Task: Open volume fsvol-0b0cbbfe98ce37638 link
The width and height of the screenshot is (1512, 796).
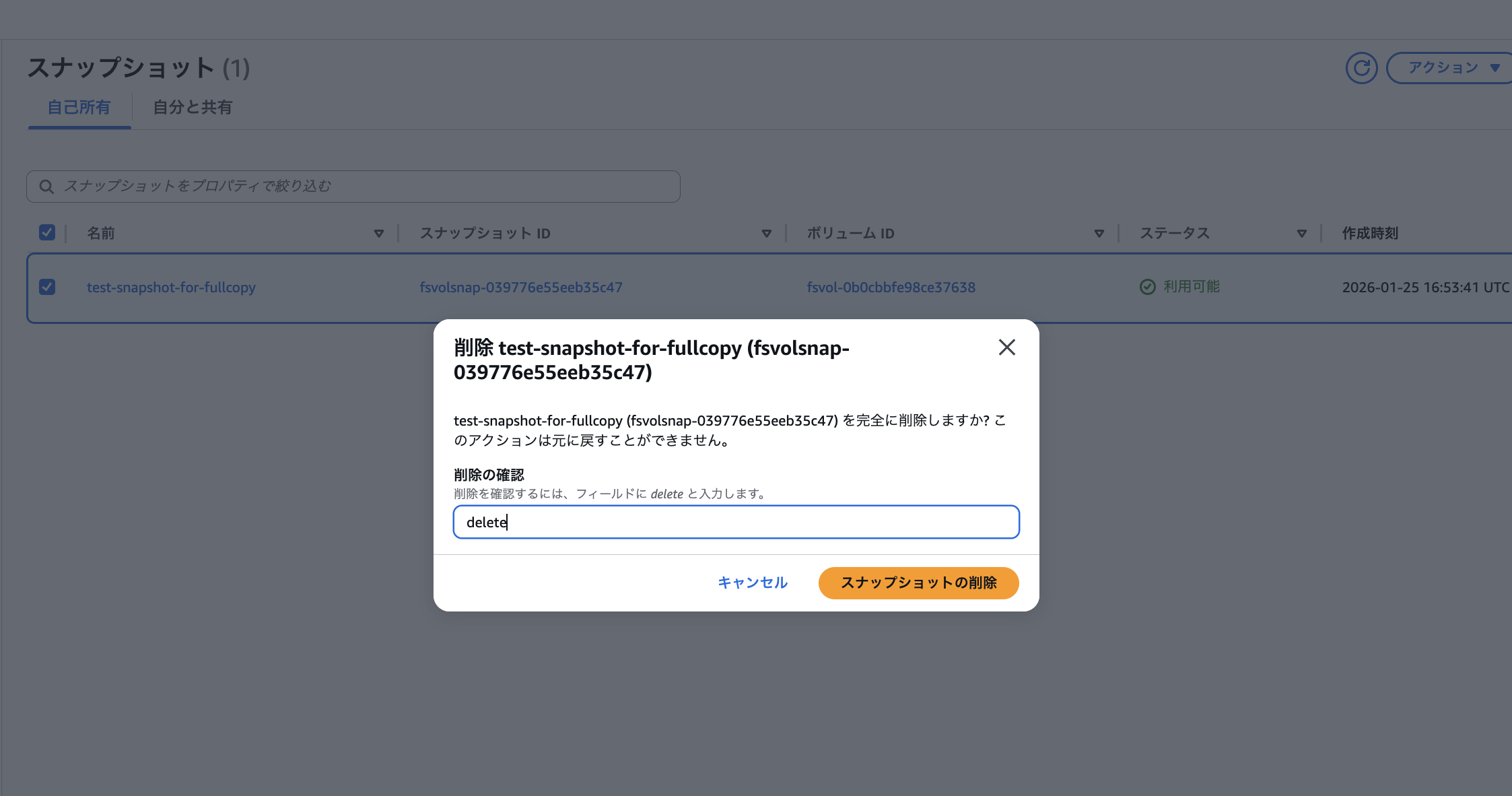Action: [891, 288]
